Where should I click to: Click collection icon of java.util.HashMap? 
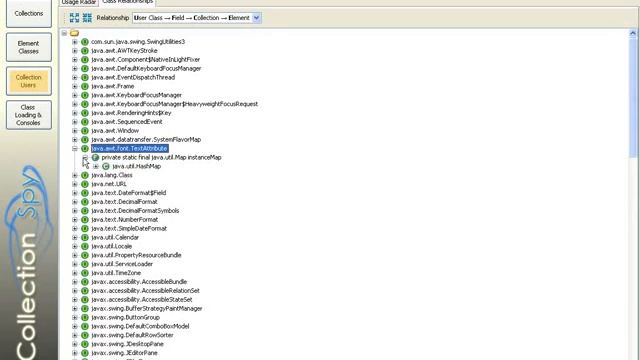[x=106, y=166]
